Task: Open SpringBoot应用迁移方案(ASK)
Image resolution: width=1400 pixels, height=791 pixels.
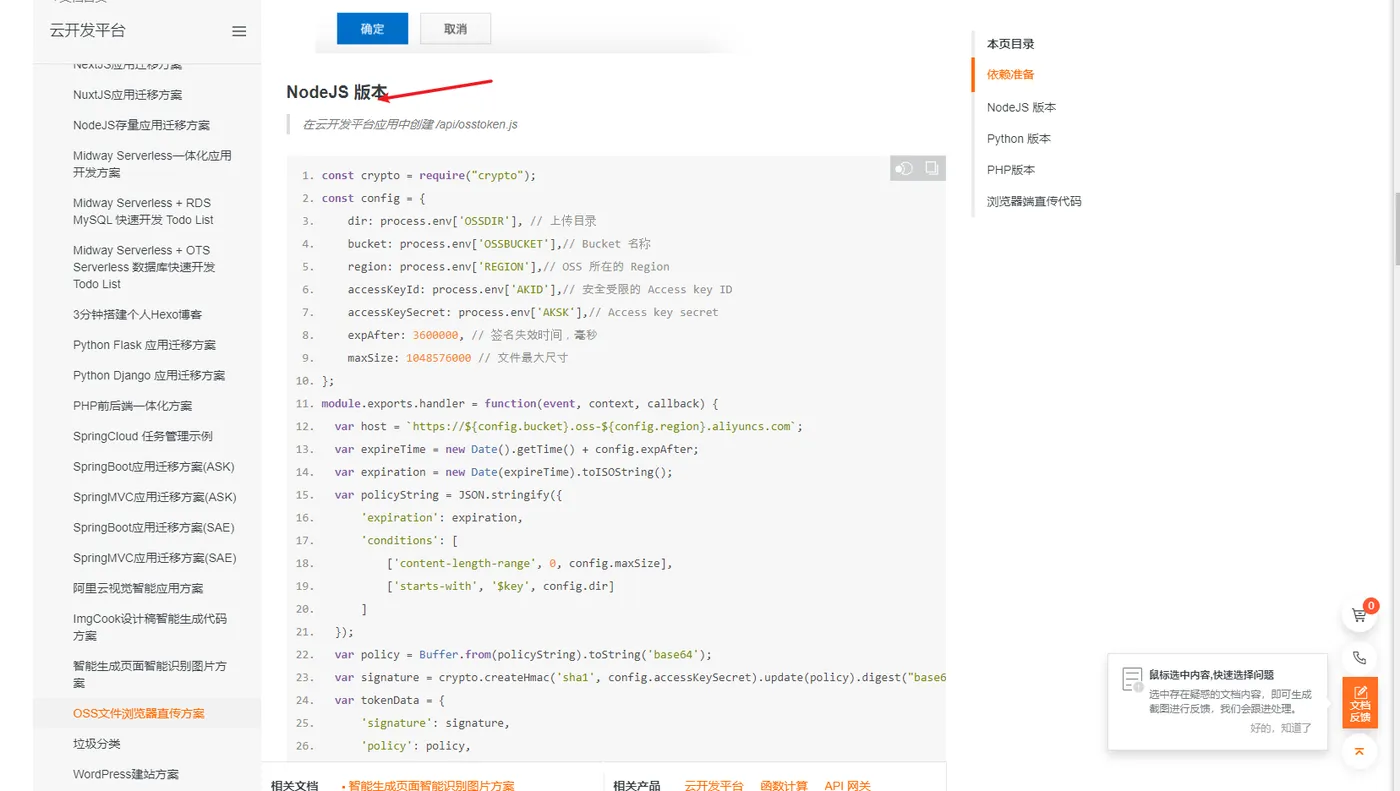Action: (154, 467)
